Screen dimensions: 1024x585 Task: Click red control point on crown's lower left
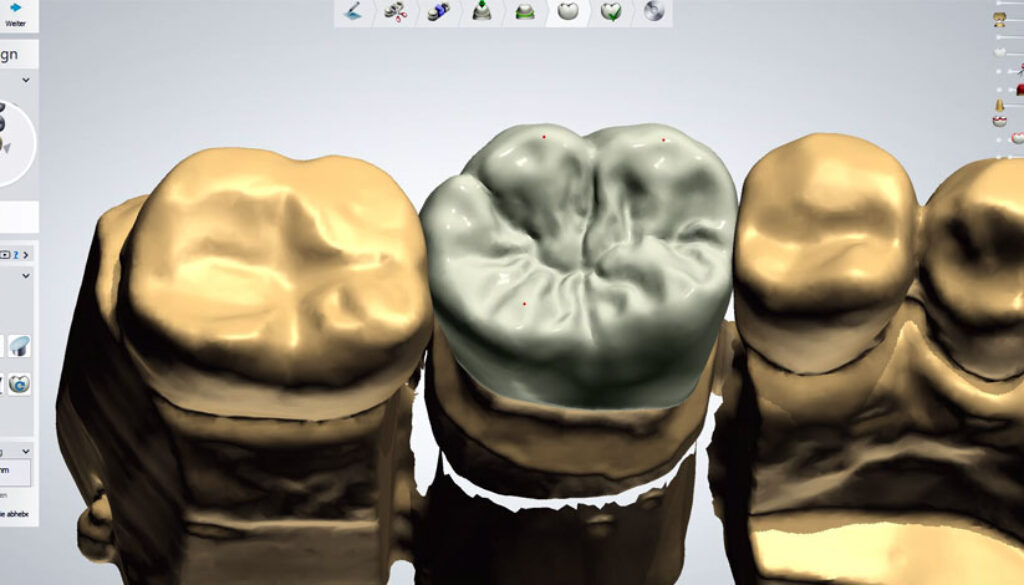pos(524,303)
